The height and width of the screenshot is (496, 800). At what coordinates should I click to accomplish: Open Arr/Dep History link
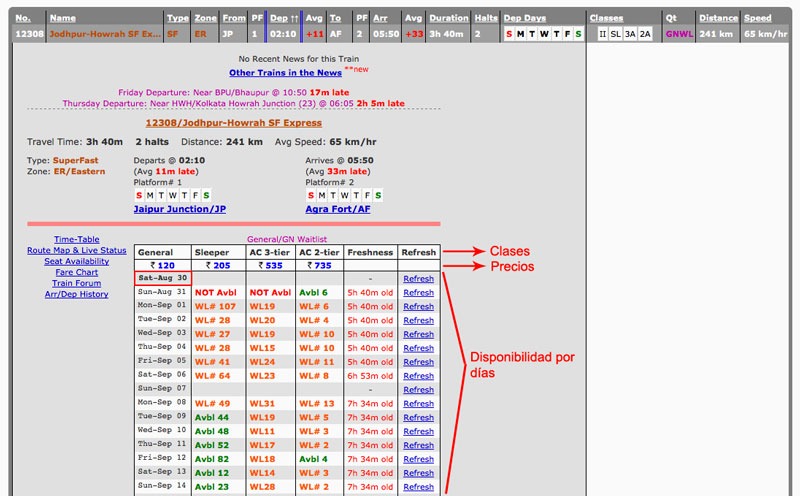[x=77, y=294]
